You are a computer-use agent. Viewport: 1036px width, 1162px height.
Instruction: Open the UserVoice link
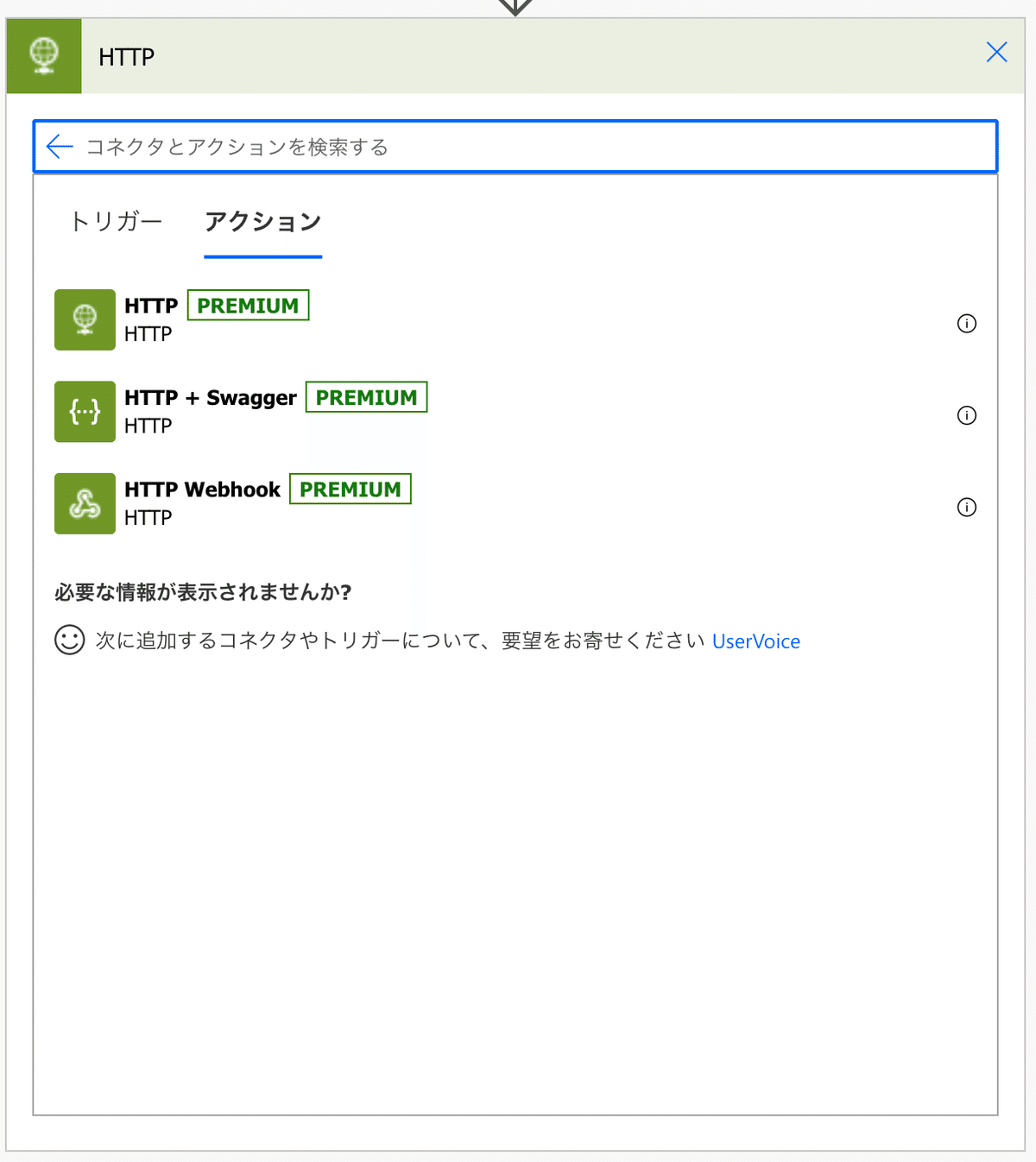point(756,641)
